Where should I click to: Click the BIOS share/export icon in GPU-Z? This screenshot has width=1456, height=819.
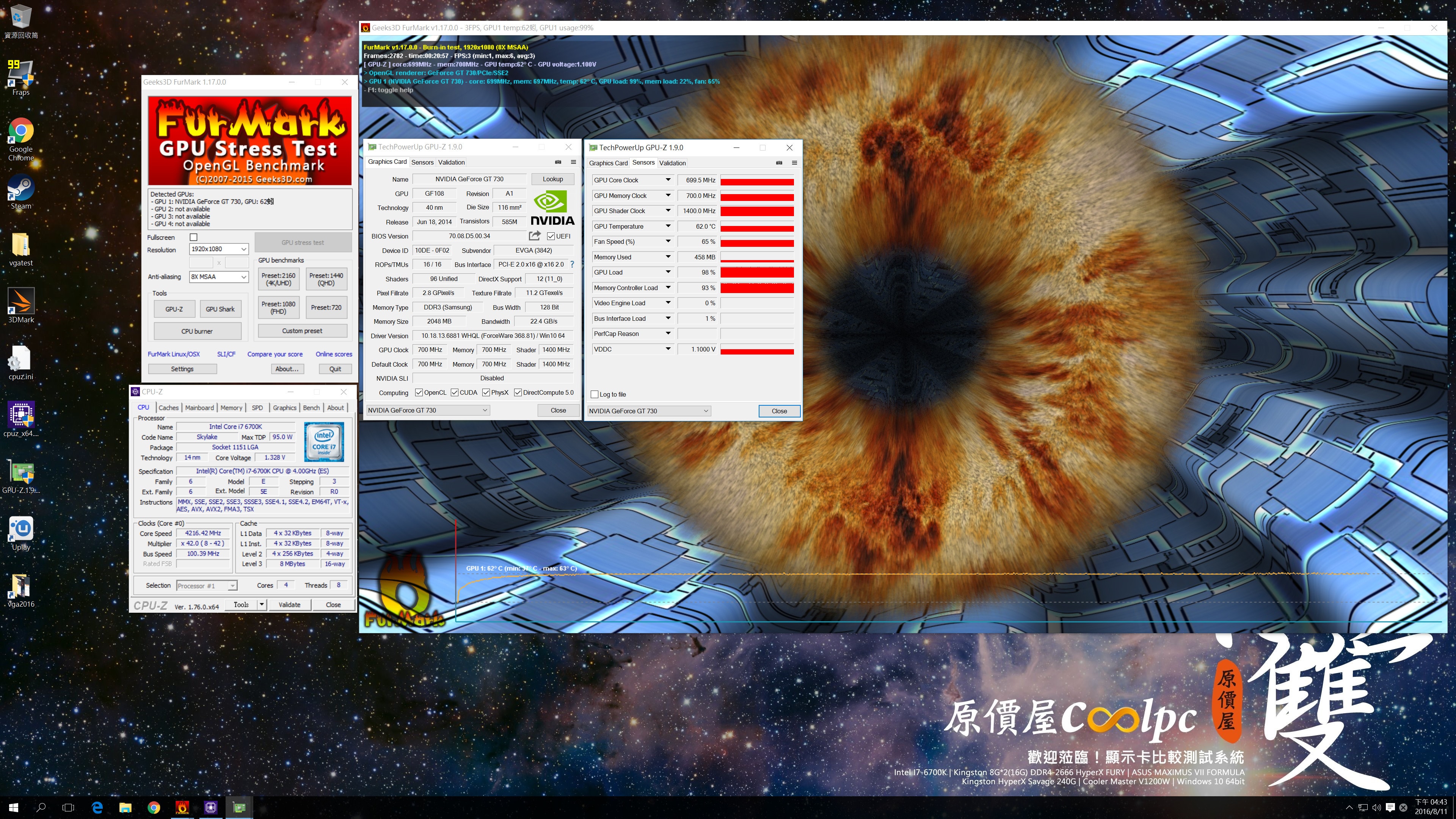click(x=534, y=236)
